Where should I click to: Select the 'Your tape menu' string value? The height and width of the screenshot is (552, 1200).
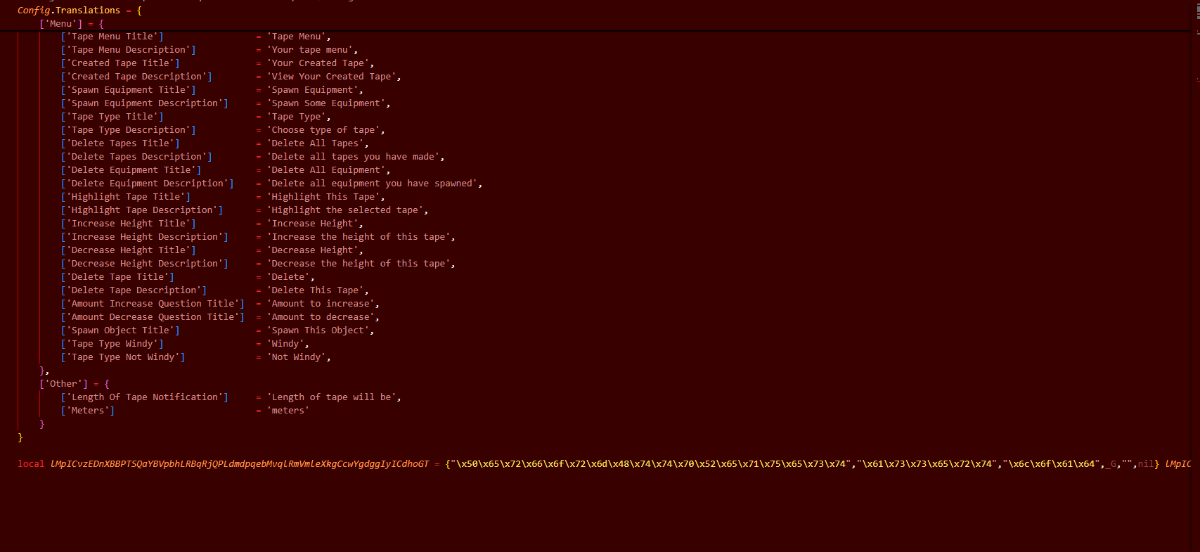tap(310, 50)
